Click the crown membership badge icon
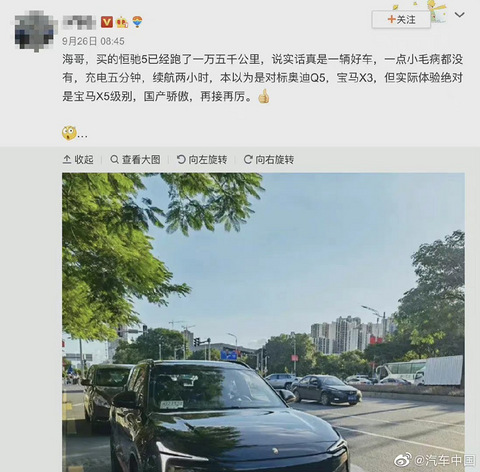 point(122,22)
